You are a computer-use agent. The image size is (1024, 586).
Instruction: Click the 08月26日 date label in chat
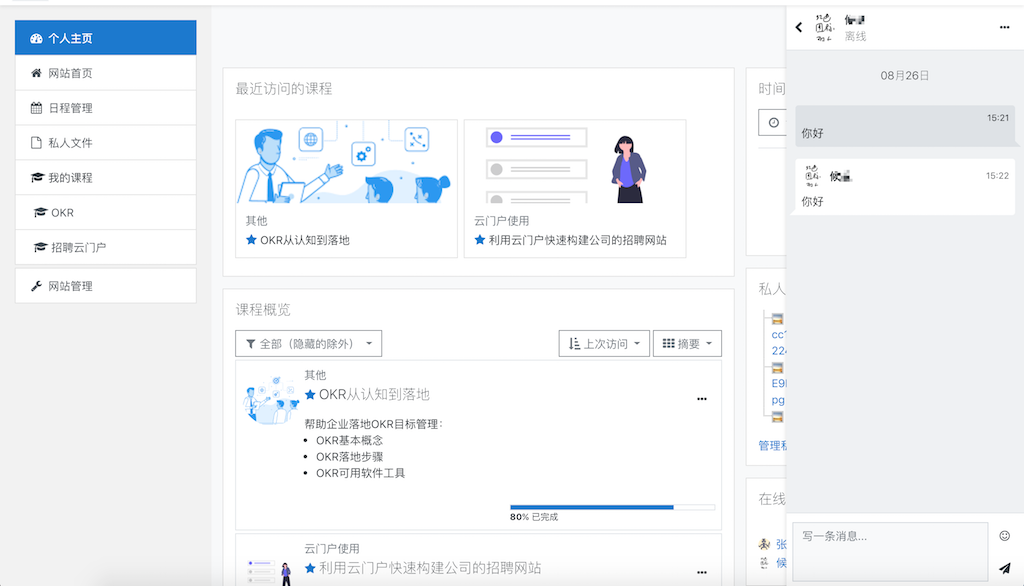tap(904, 76)
